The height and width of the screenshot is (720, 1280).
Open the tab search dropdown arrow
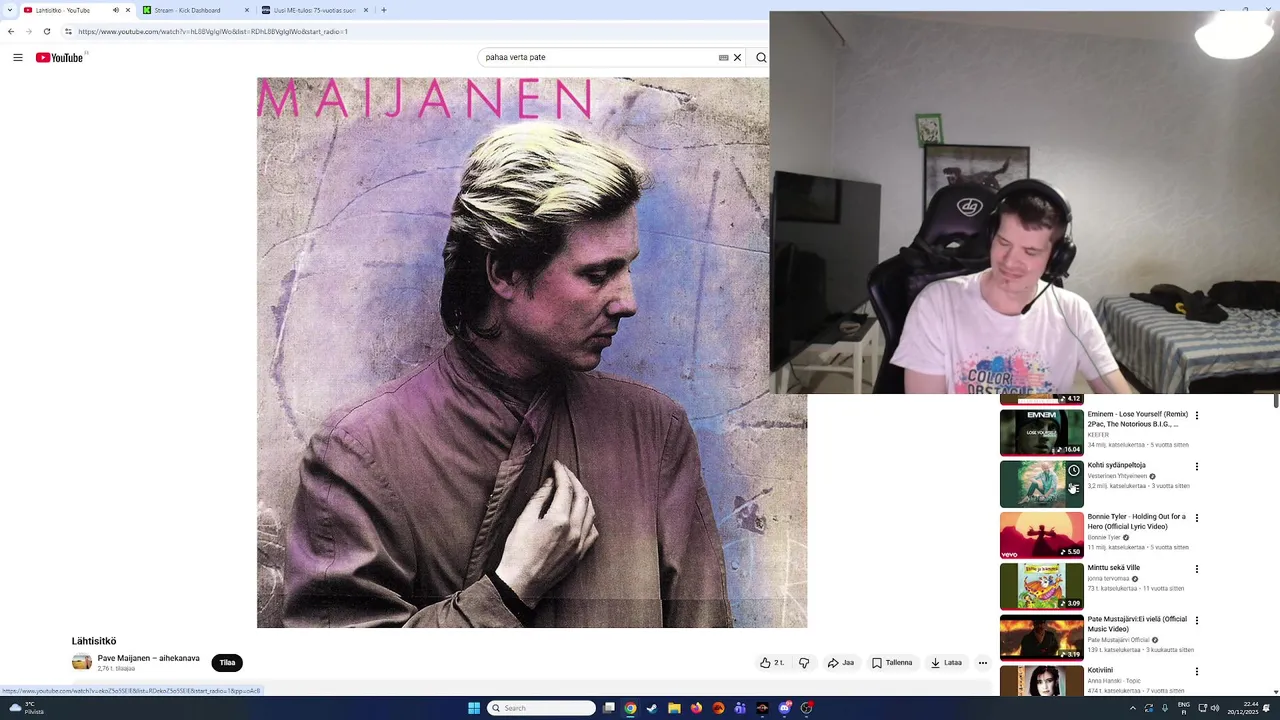10,10
